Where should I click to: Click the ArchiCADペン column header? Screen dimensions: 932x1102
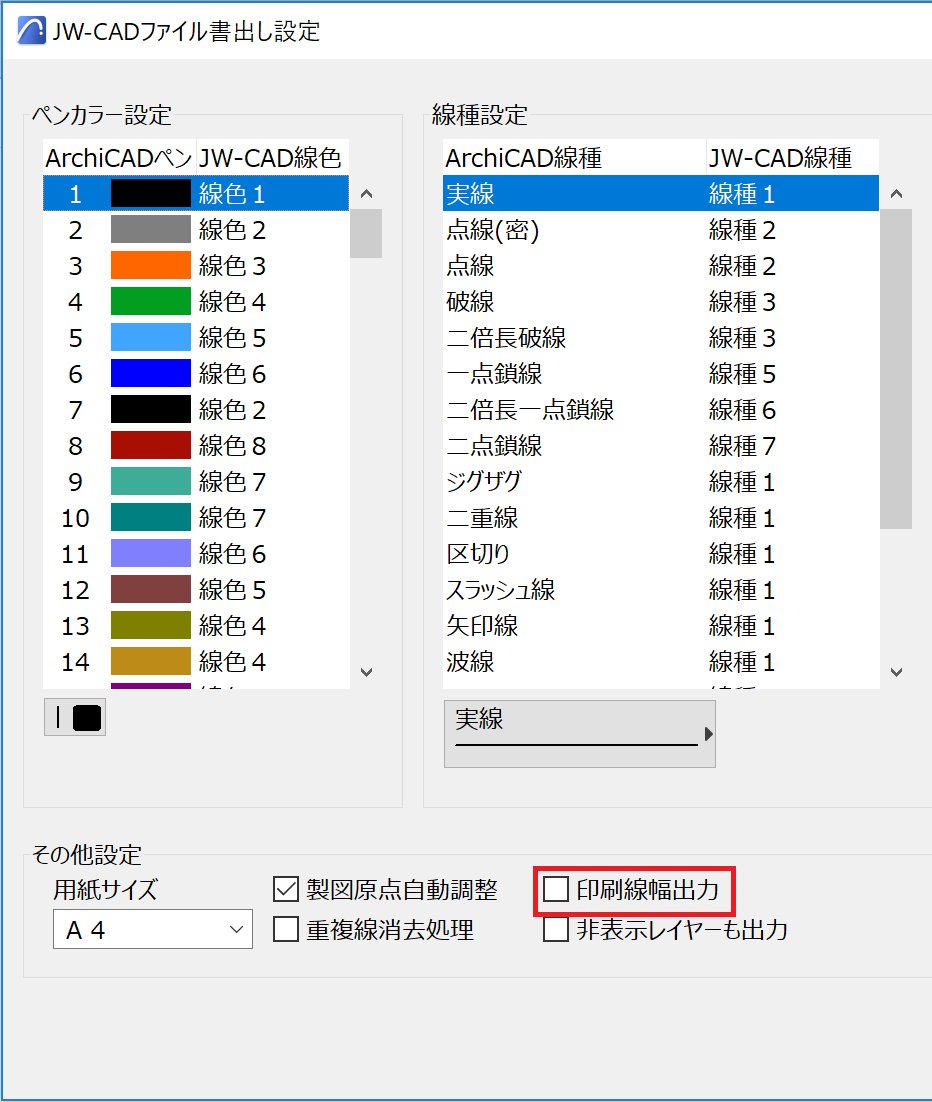[119, 157]
